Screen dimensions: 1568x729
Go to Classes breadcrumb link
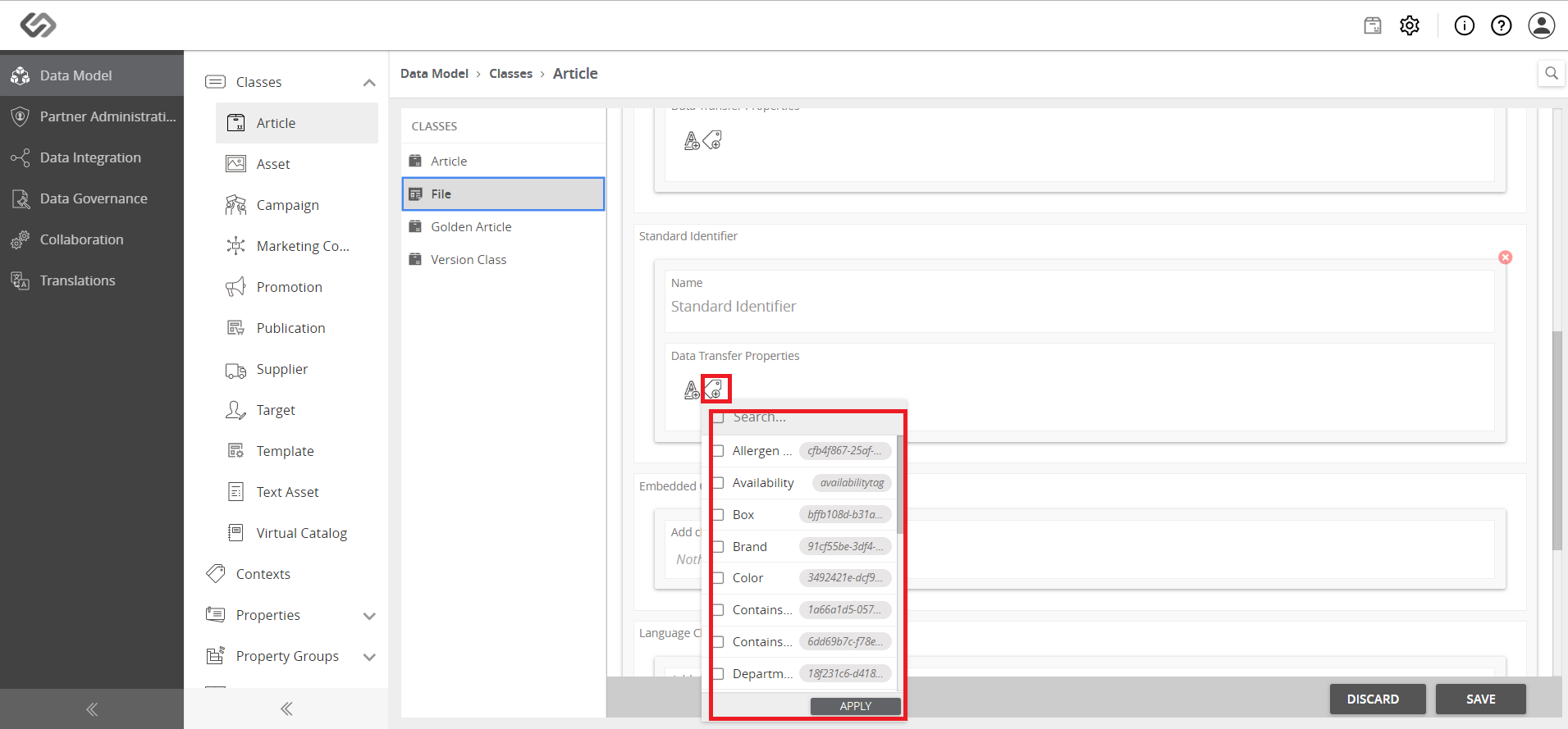[510, 74]
